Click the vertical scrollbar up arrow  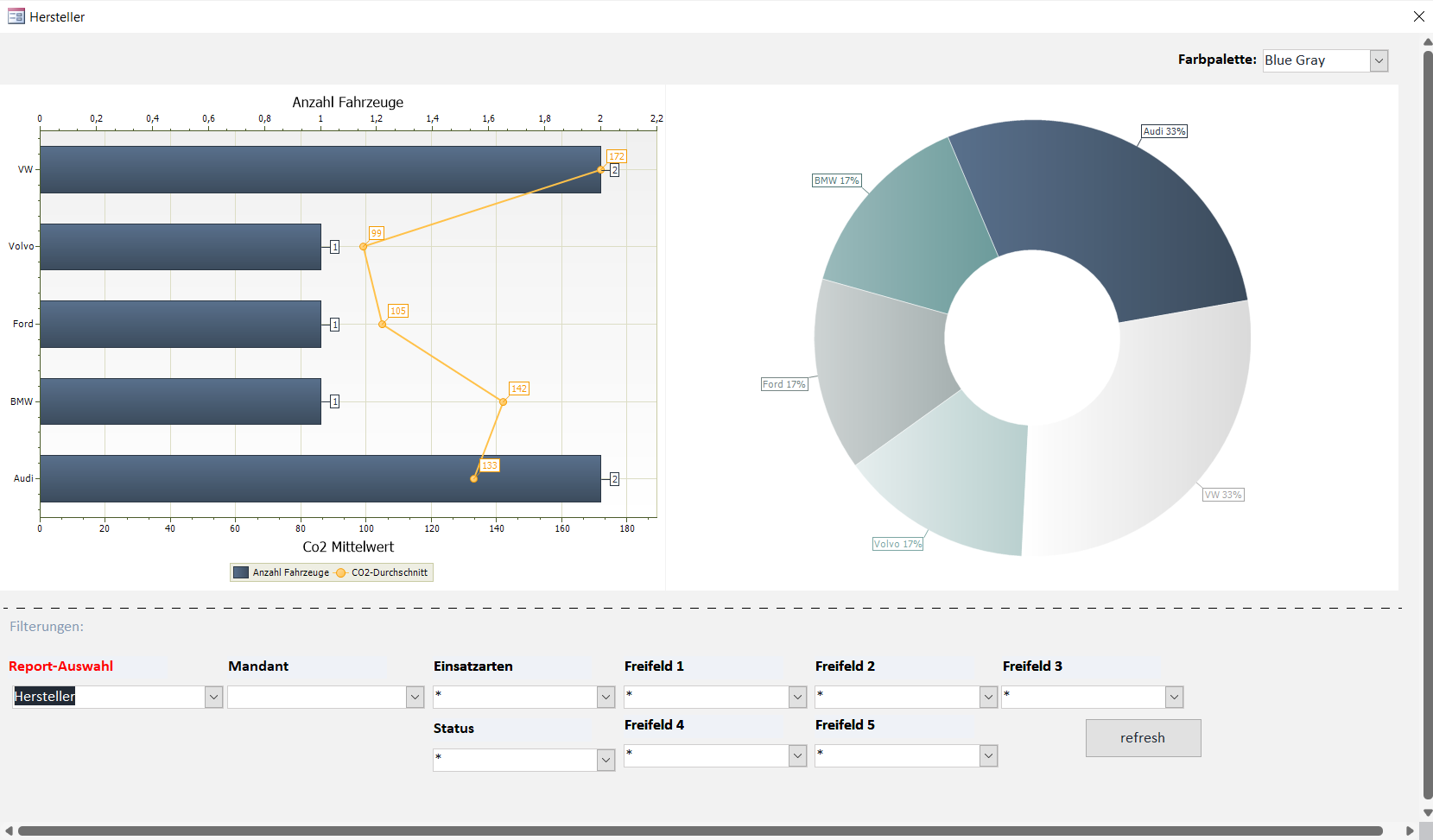coord(1428,41)
